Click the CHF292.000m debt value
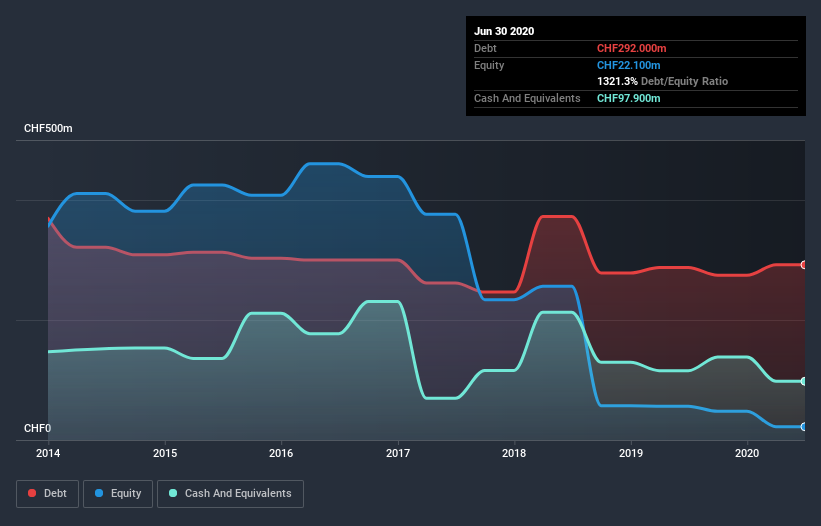This screenshot has width=821, height=526. 631,48
